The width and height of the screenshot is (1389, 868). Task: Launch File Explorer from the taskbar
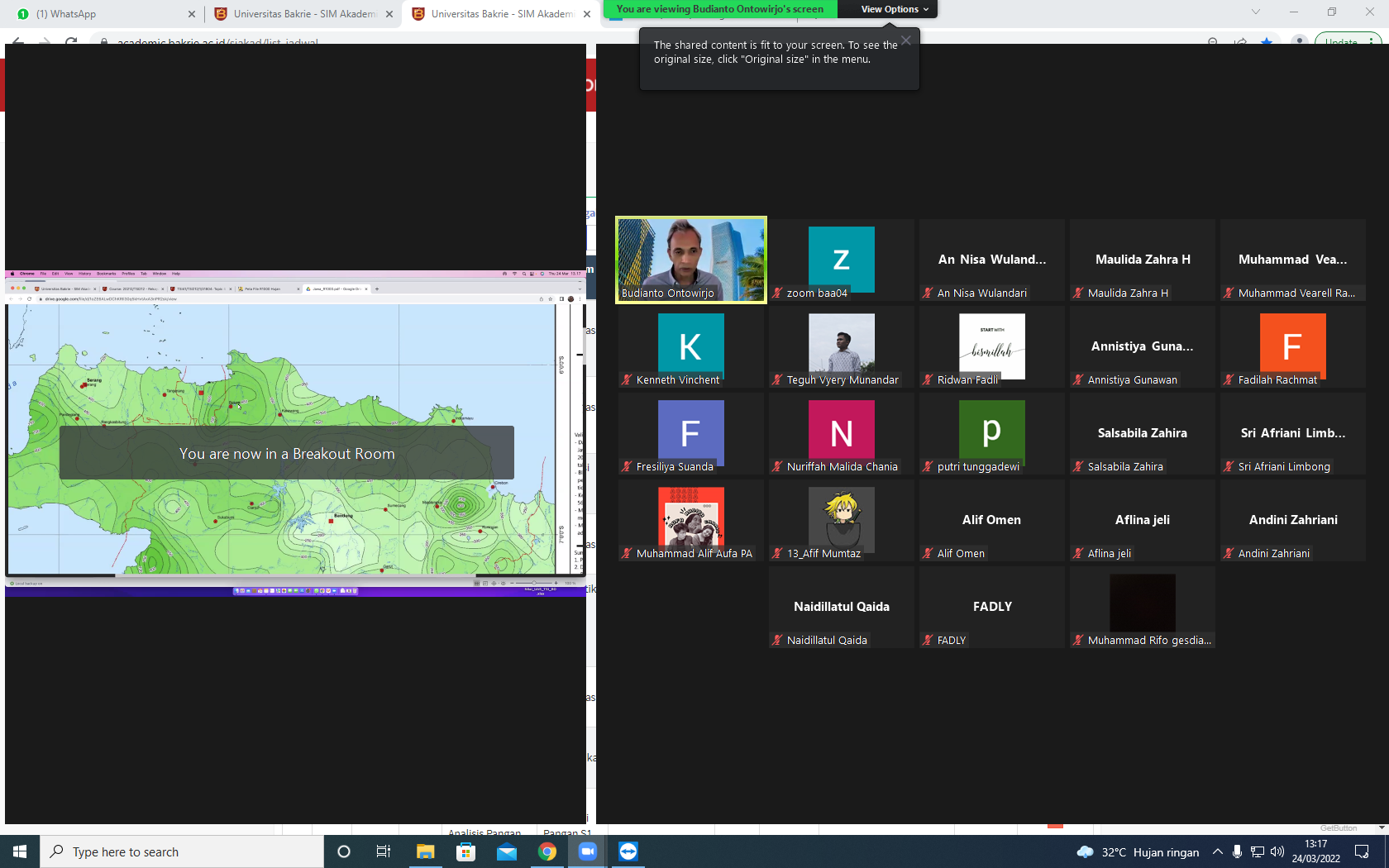pos(425,851)
